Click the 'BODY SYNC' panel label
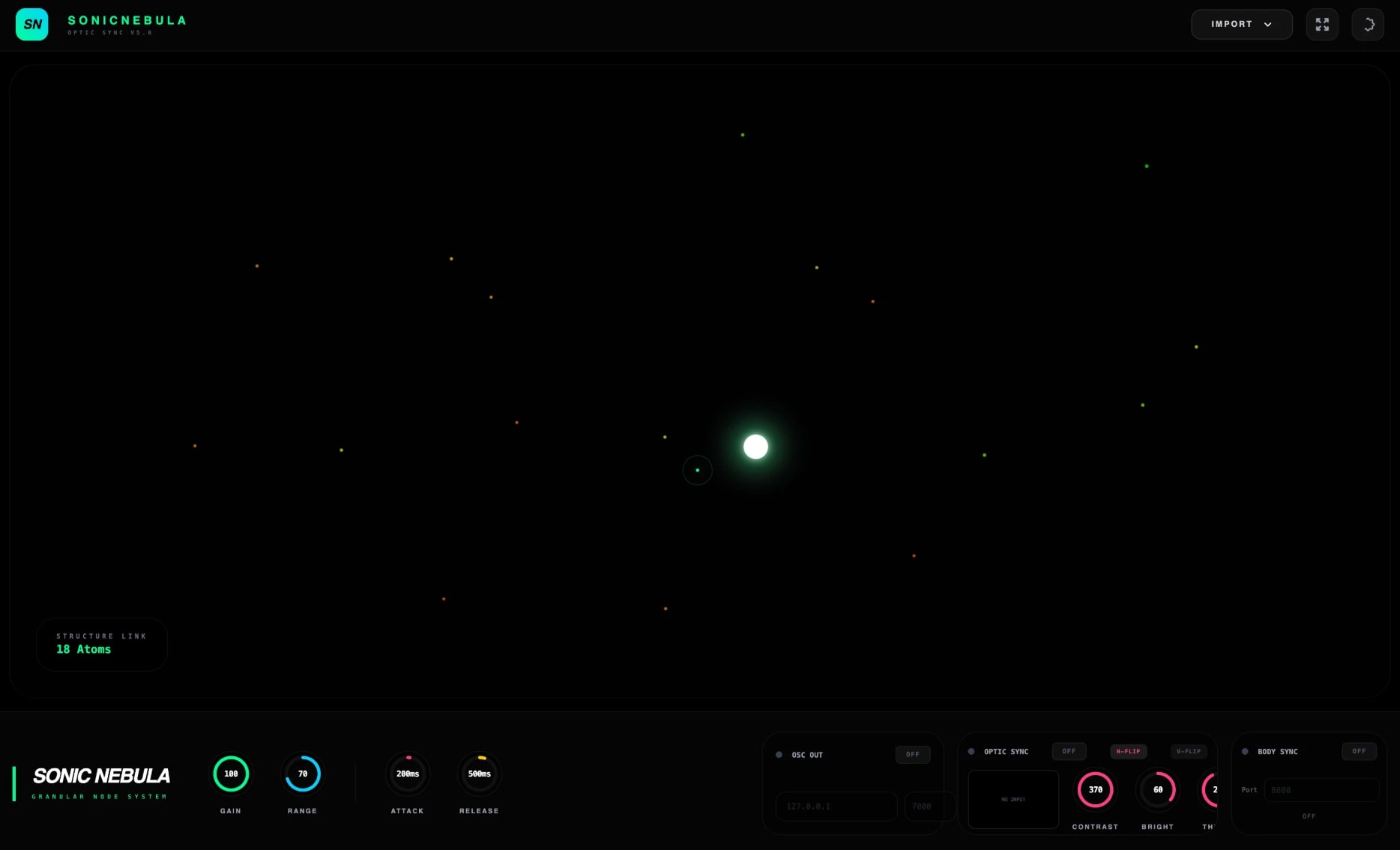This screenshot has width=1400, height=850. tap(1278, 752)
